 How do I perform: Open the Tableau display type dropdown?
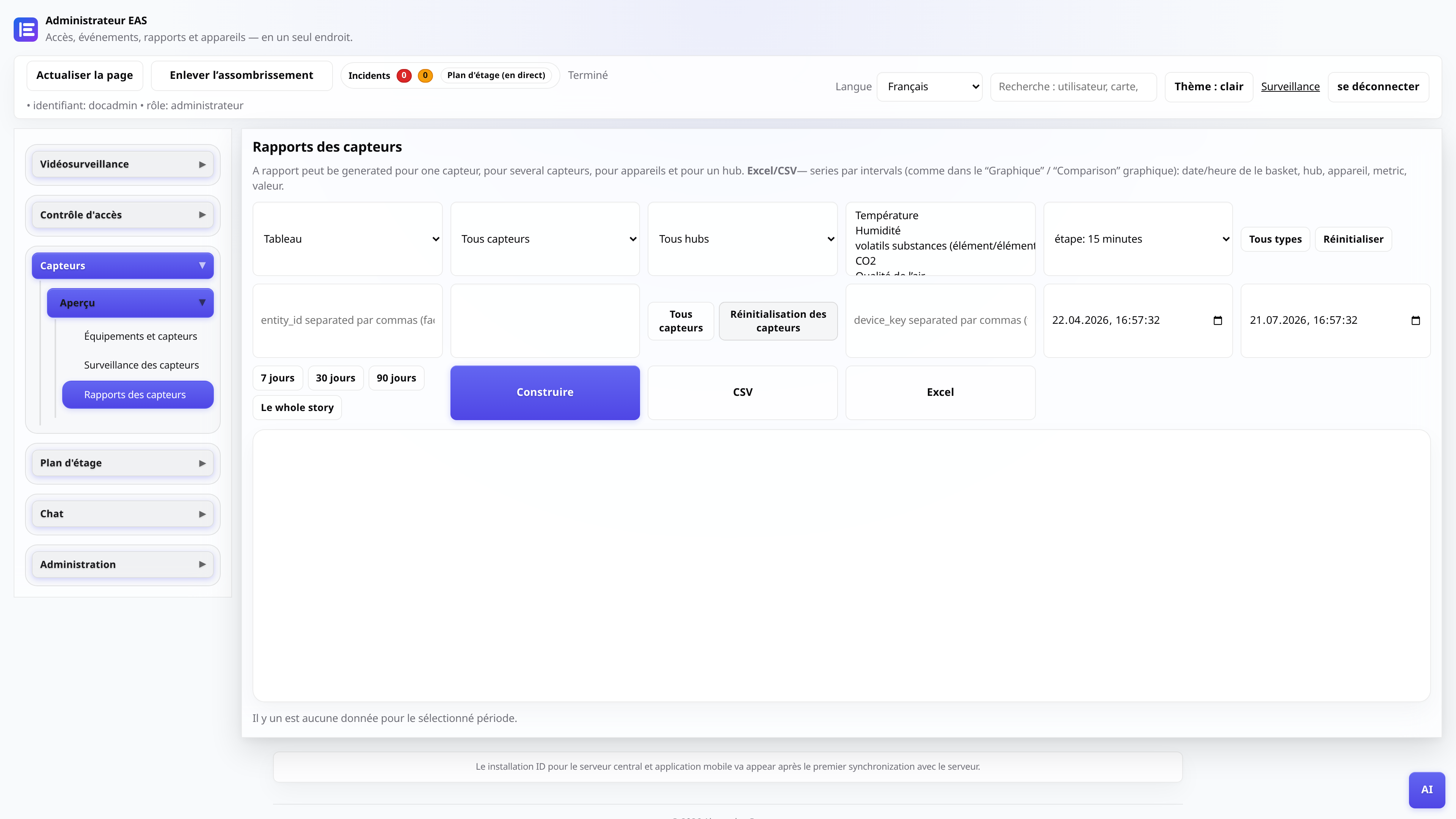pyautogui.click(x=348, y=239)
